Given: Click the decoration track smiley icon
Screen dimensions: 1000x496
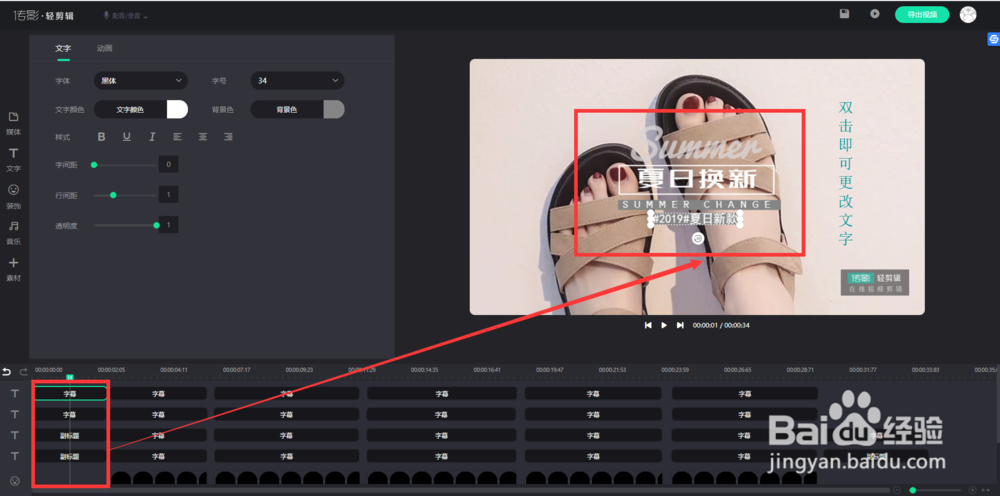Looking at the screenshot, I should 14,480.
